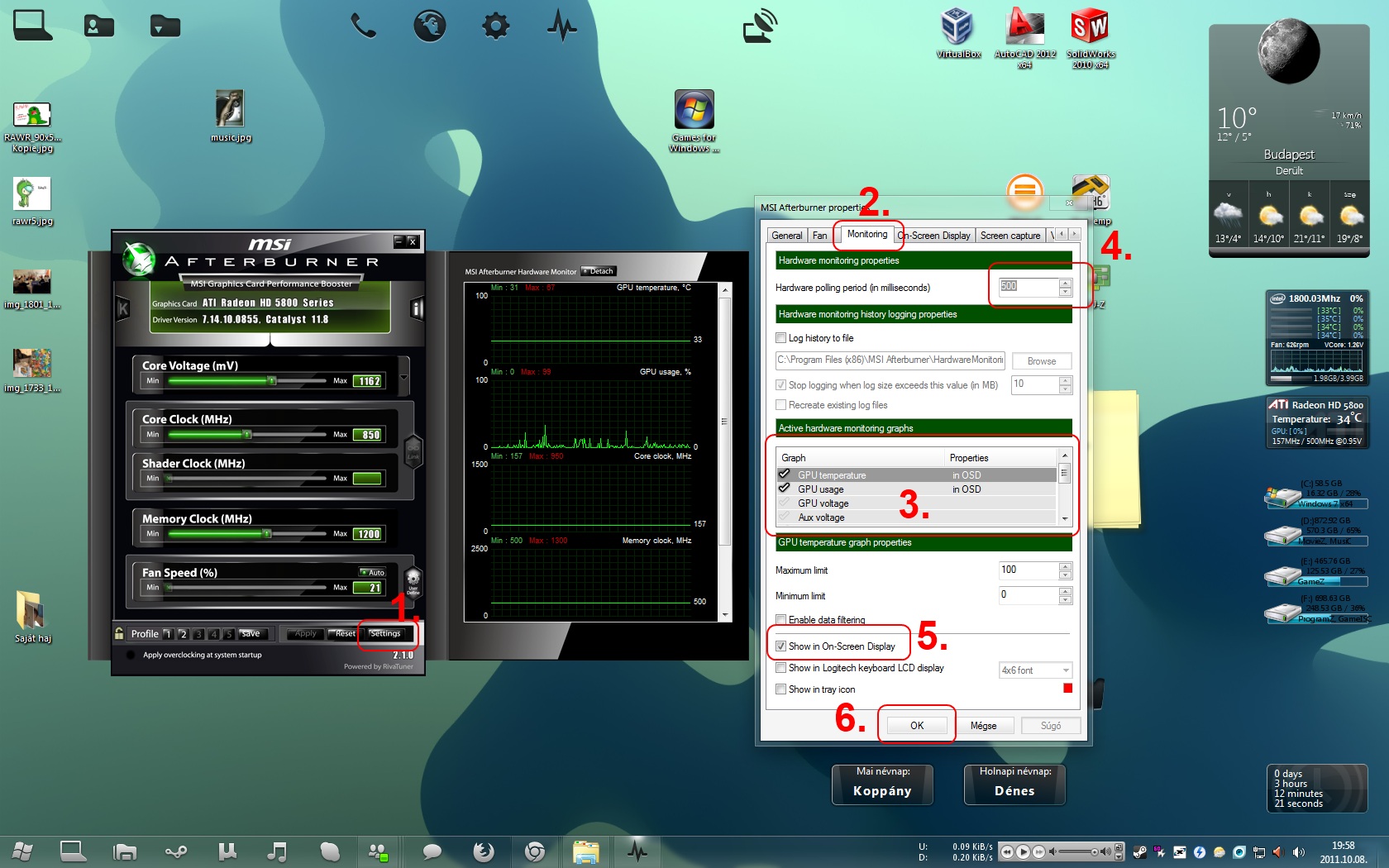This screenshot has height=868, width=1389.
Task: Open Chrome from the taskbar
Action: point(535,851)
